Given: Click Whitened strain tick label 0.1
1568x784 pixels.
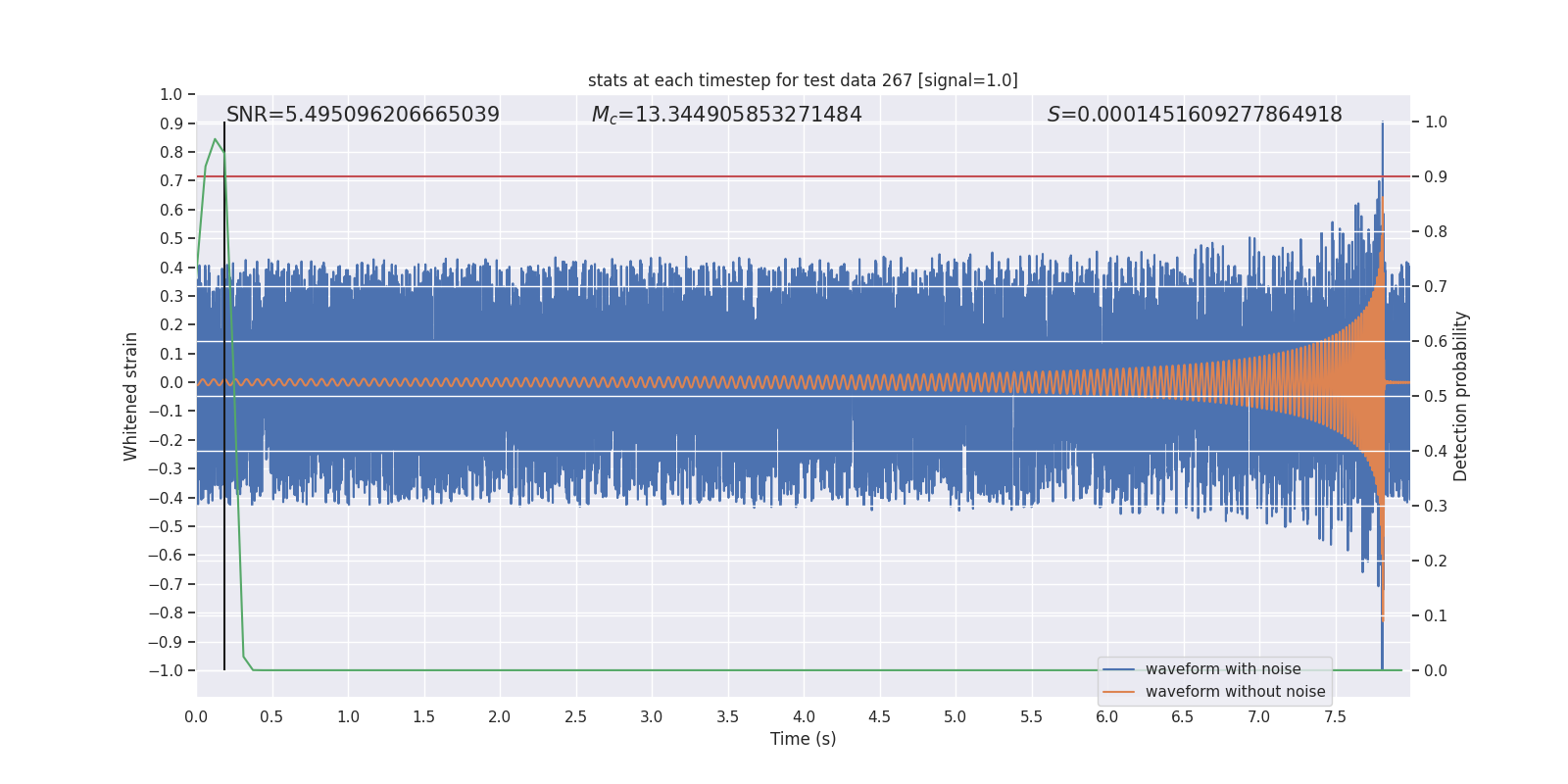Looking at the screenshot, I should point(171,354).
